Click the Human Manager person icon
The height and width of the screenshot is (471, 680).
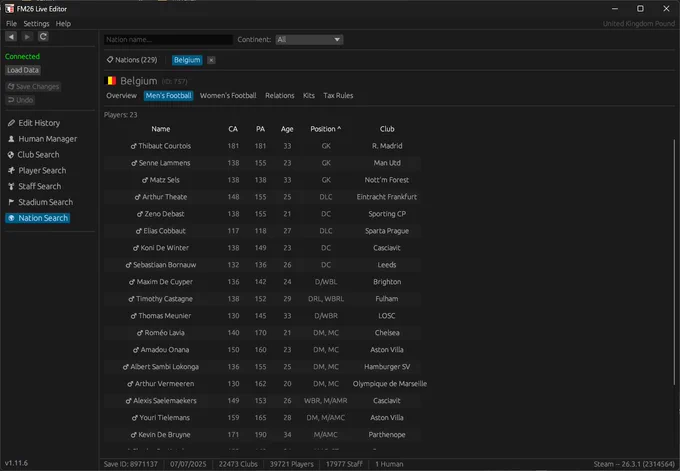pos(11,139)
